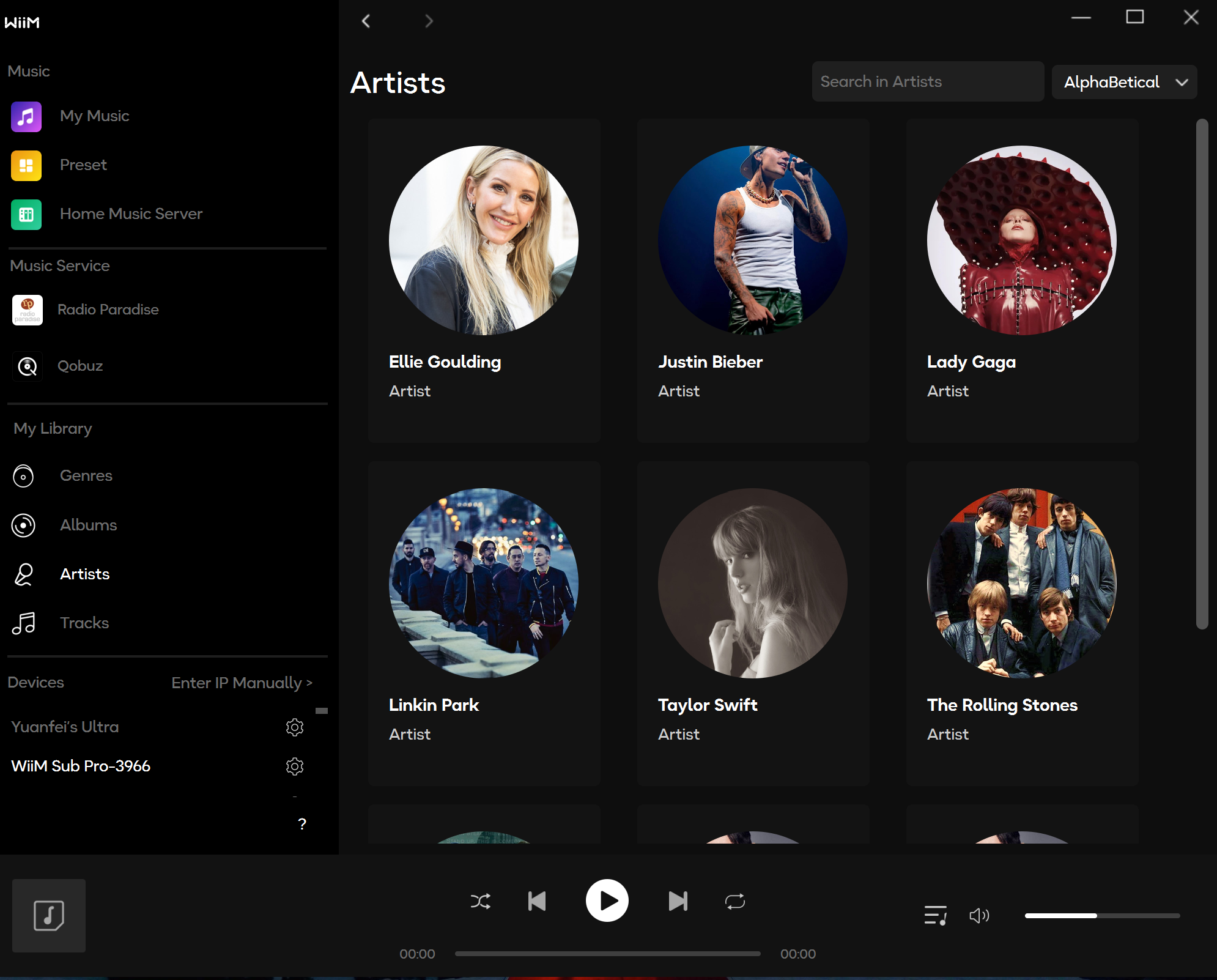Open settings gear for WiiM Sub Pro-3966

pyautogui.click(x=295, y=767)
